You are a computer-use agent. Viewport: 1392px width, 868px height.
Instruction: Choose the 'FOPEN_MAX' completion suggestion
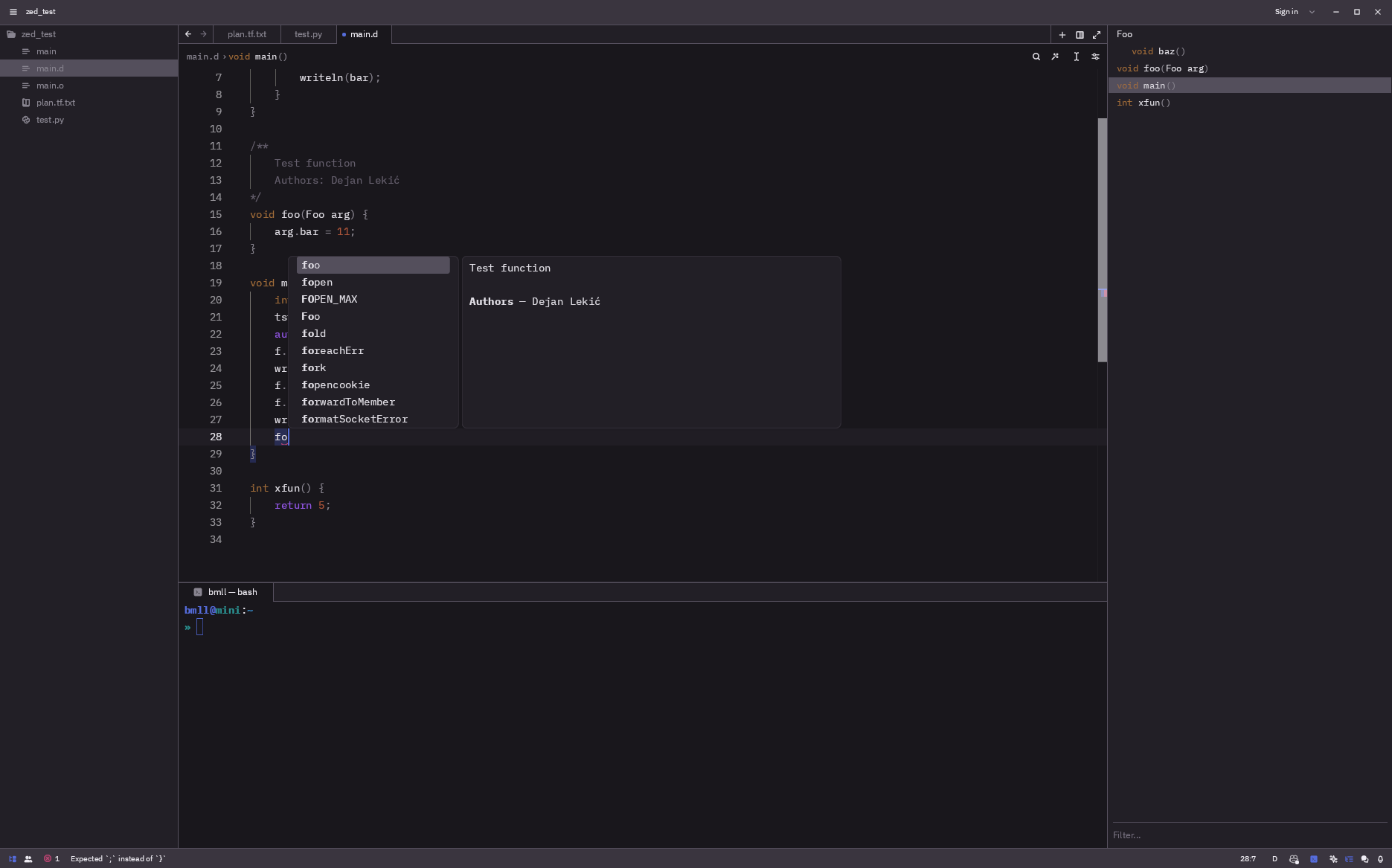(373, 300)
